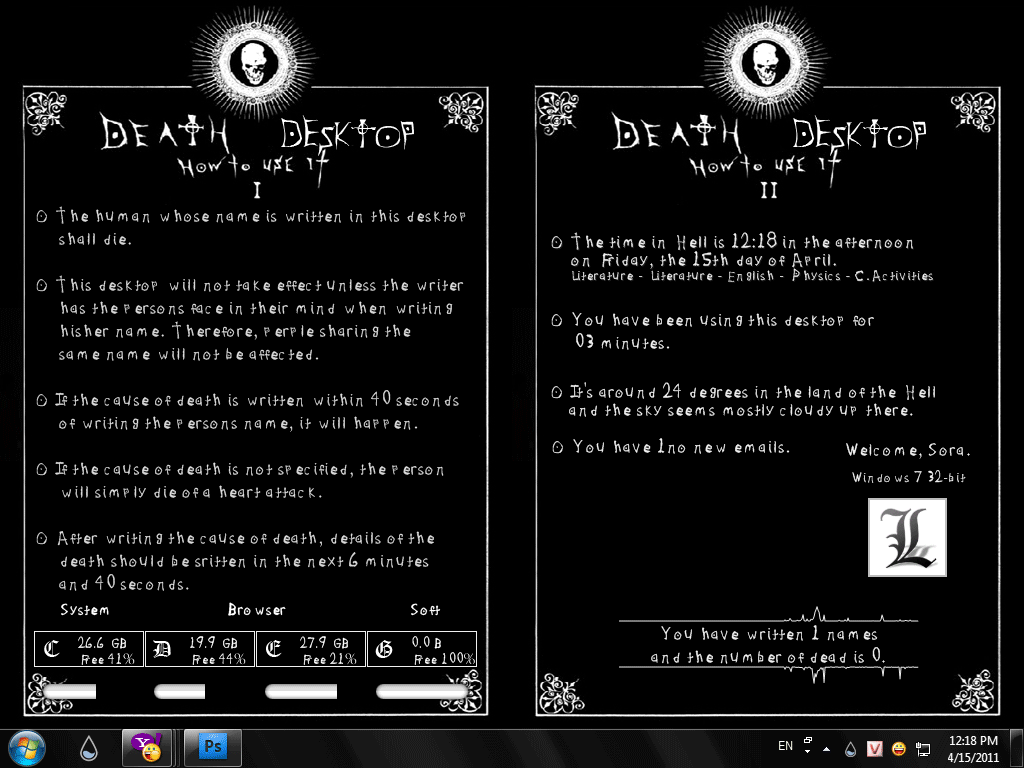This screenshot has height=768, width=1024.
Task: Click the Roman numeral I page heading
Action: coord(257,191)
